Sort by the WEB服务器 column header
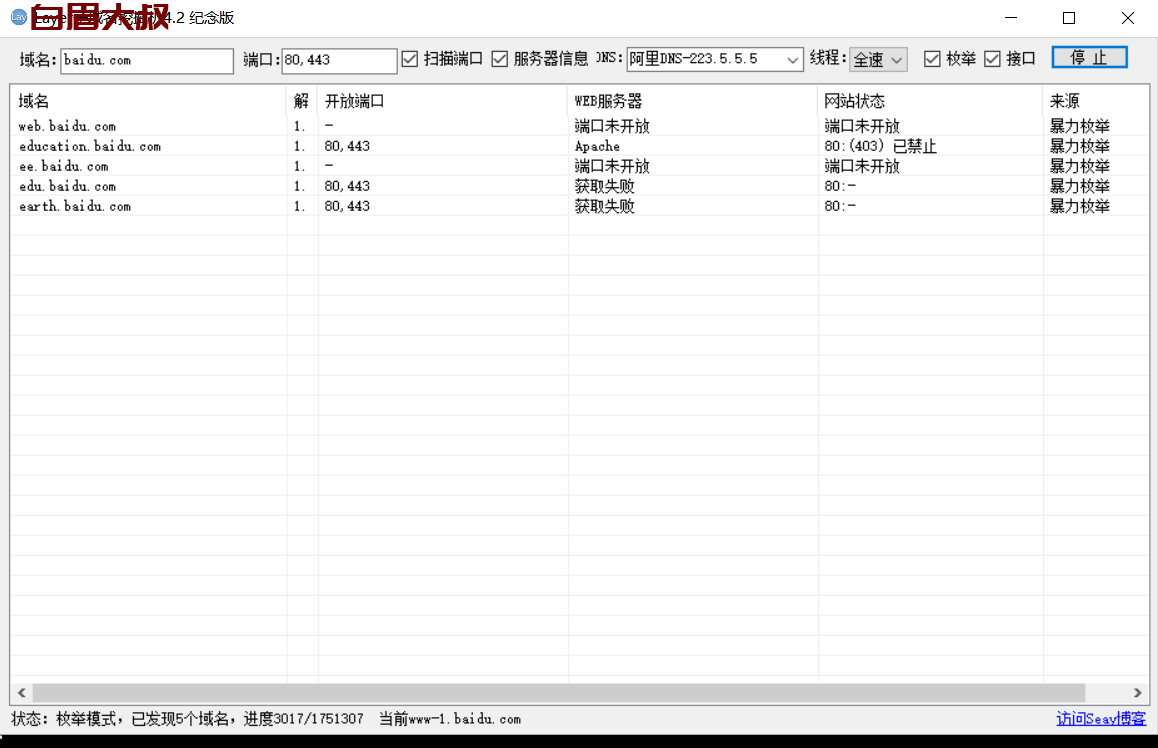This screenshot has height=748, width=1158. (693, 101)
